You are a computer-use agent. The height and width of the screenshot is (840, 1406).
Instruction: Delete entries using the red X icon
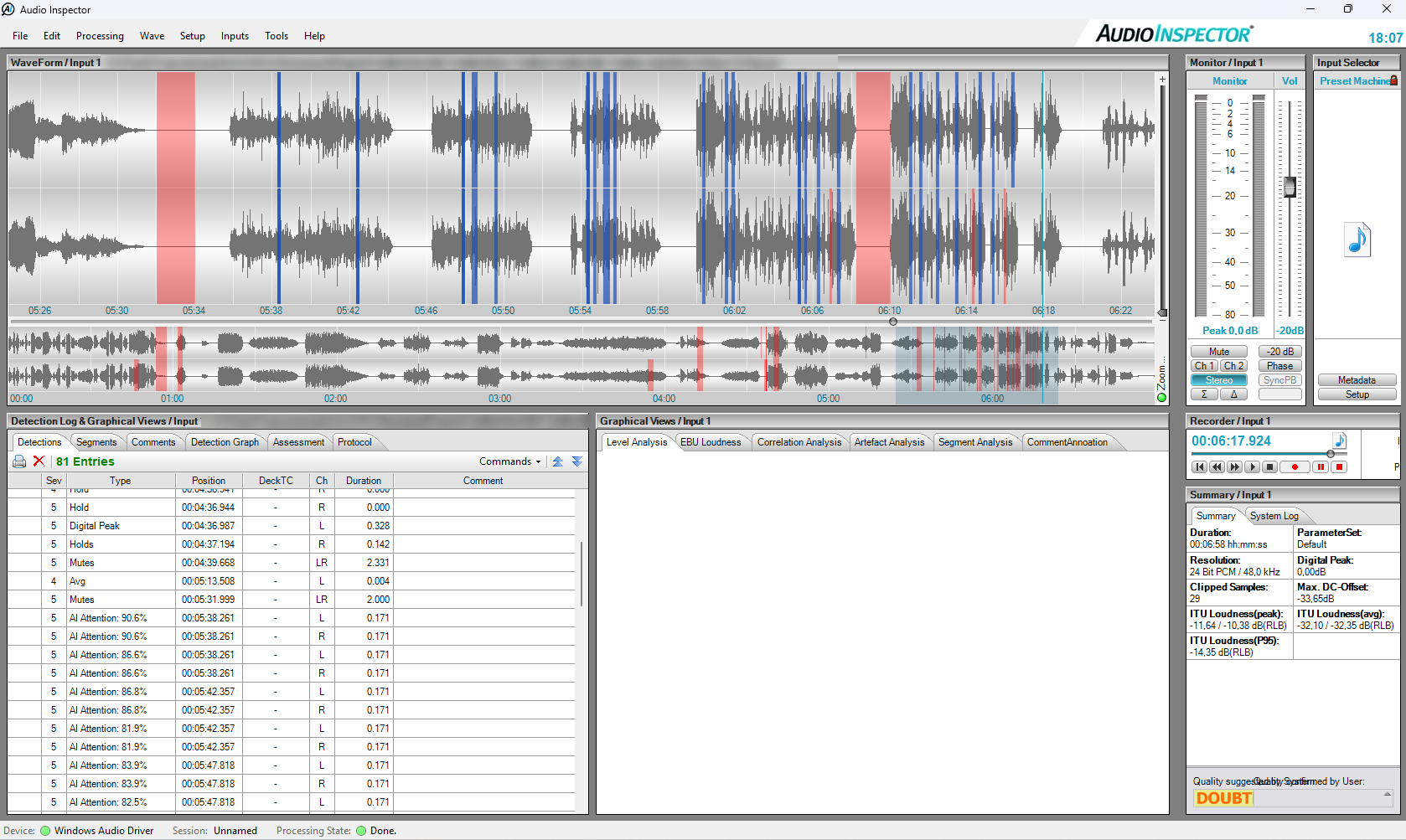(x=39, y=461)
